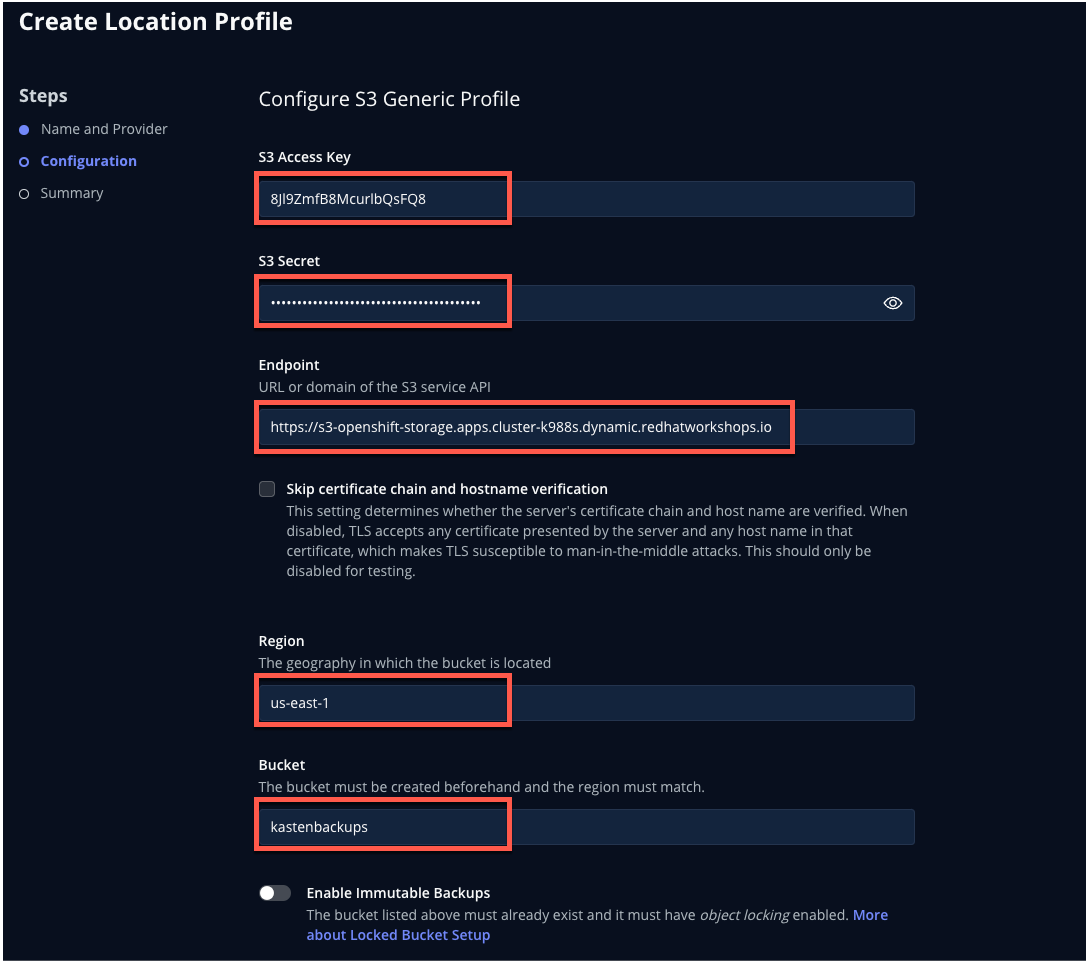The image size is (1088, 964).
Task: Click Skip certificate chain verification label text
Action: [447, 489]
